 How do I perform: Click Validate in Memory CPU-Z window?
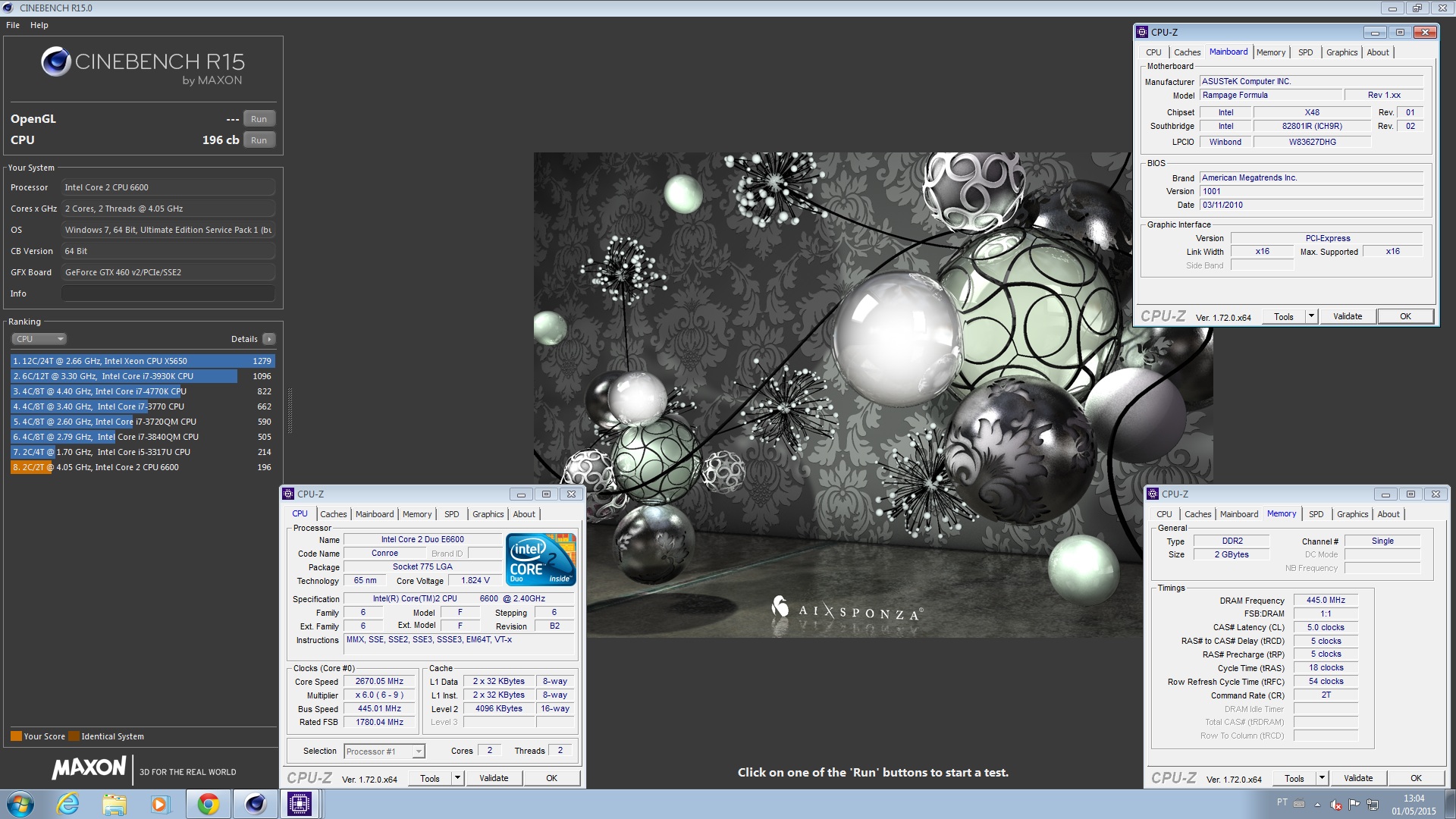1358,778
